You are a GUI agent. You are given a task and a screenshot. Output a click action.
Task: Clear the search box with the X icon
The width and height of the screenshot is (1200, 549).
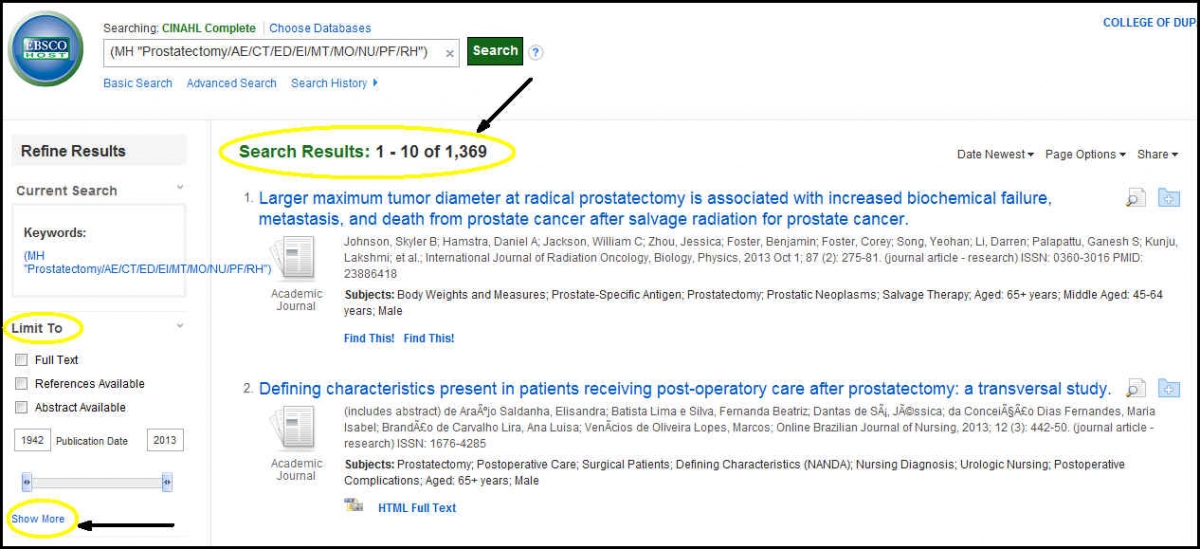click(x=450, y=53)
